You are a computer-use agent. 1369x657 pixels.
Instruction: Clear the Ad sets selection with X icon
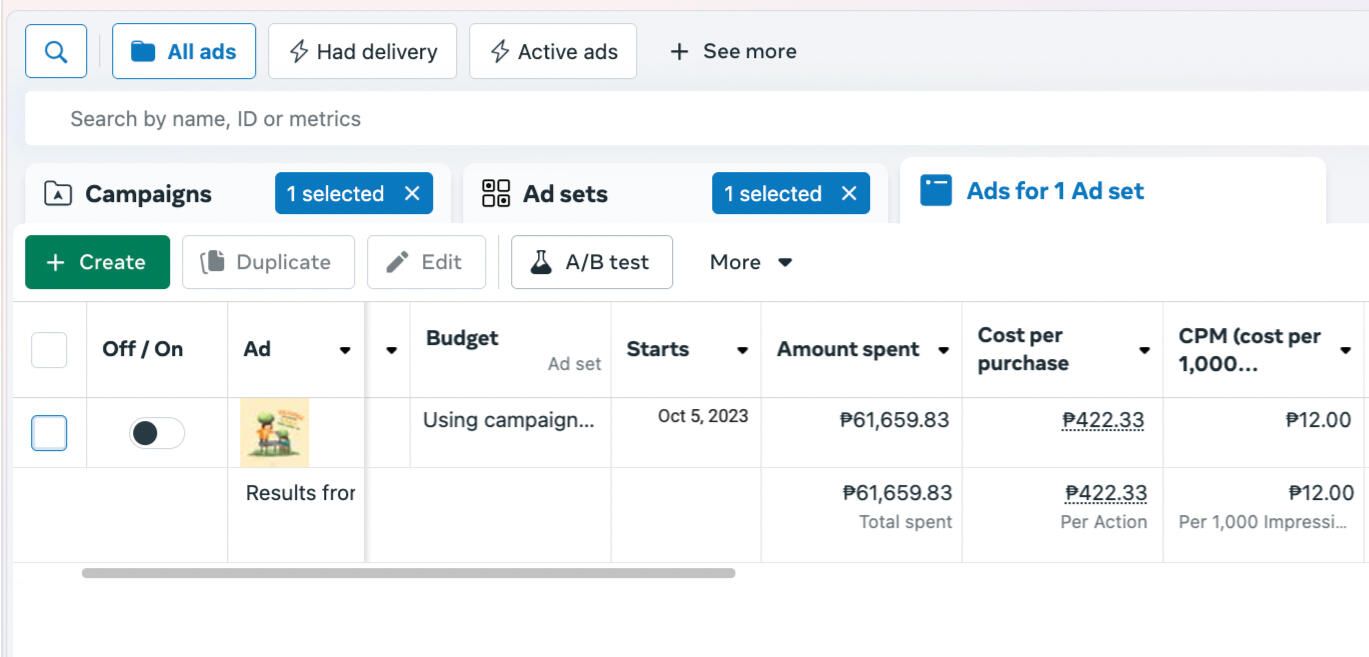point(849,194)
